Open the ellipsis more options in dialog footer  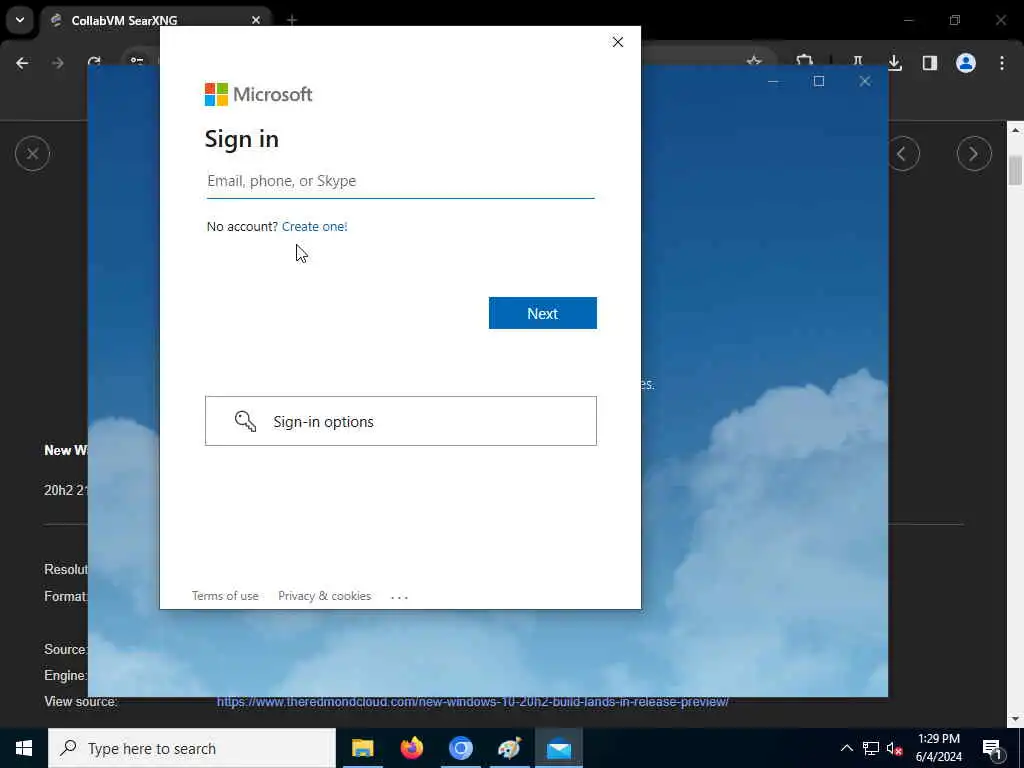(399, 597)
